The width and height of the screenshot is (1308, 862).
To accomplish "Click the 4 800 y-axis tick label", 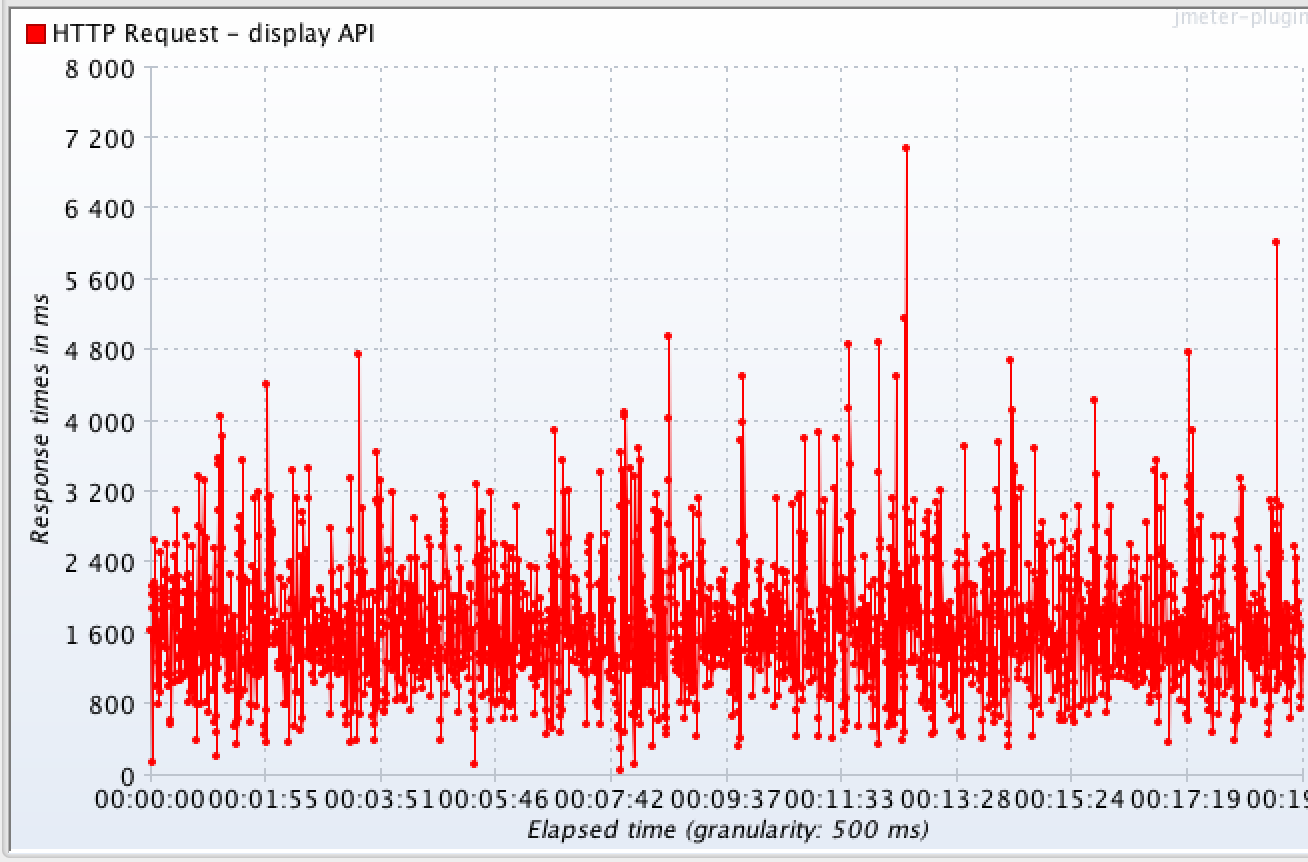I will tap(98, 351).
